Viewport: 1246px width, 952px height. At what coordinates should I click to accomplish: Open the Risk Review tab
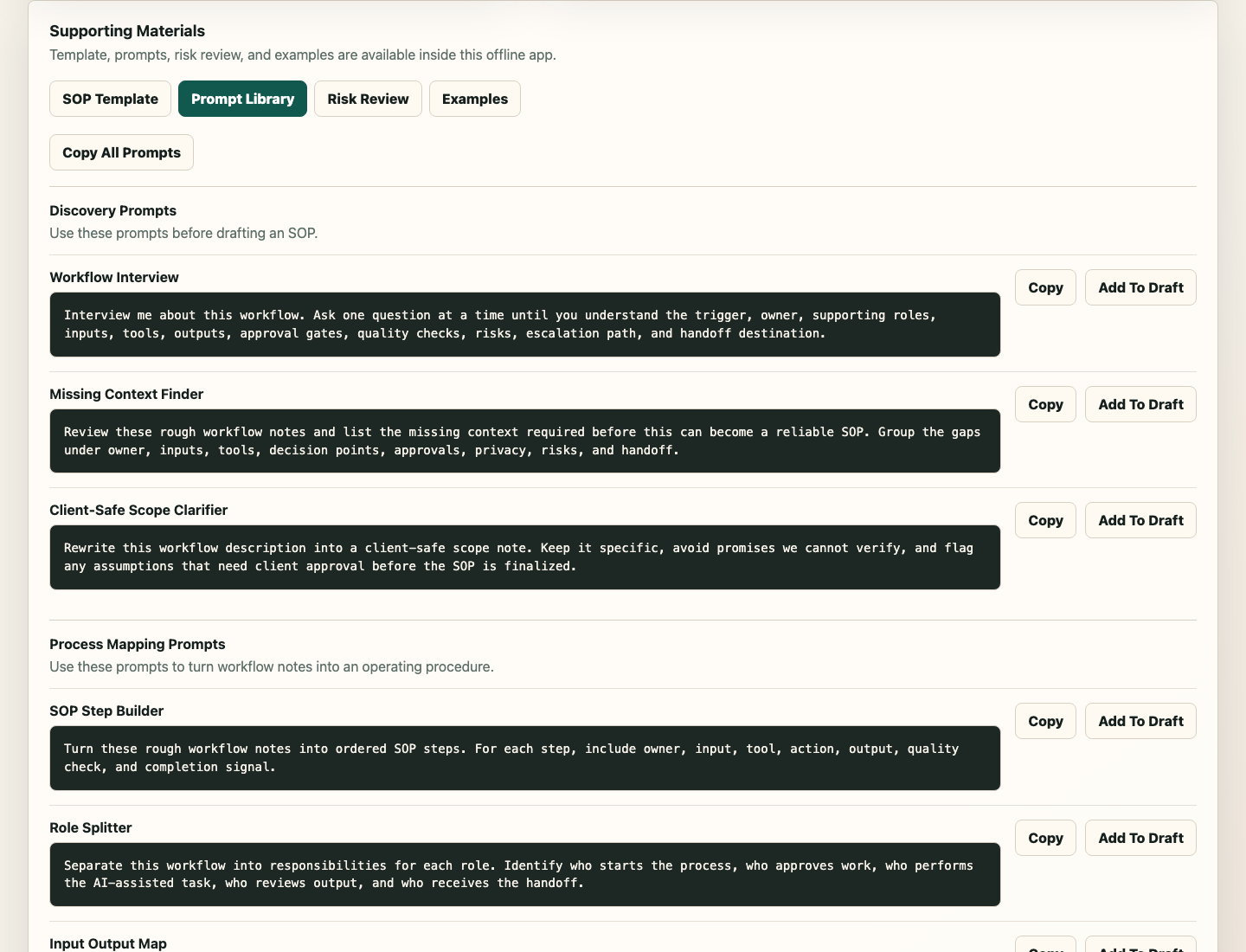click(368, 99)
